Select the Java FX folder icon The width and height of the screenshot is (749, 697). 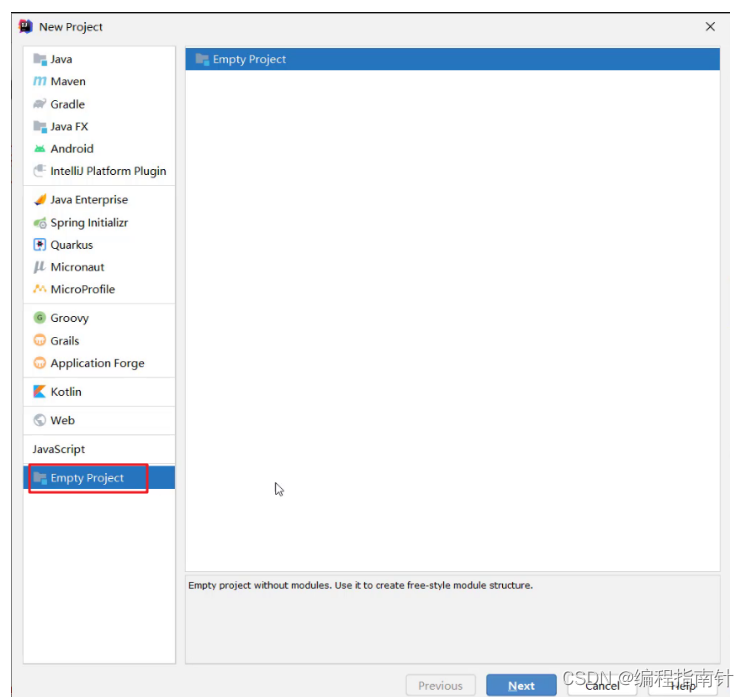pos(40,126)
